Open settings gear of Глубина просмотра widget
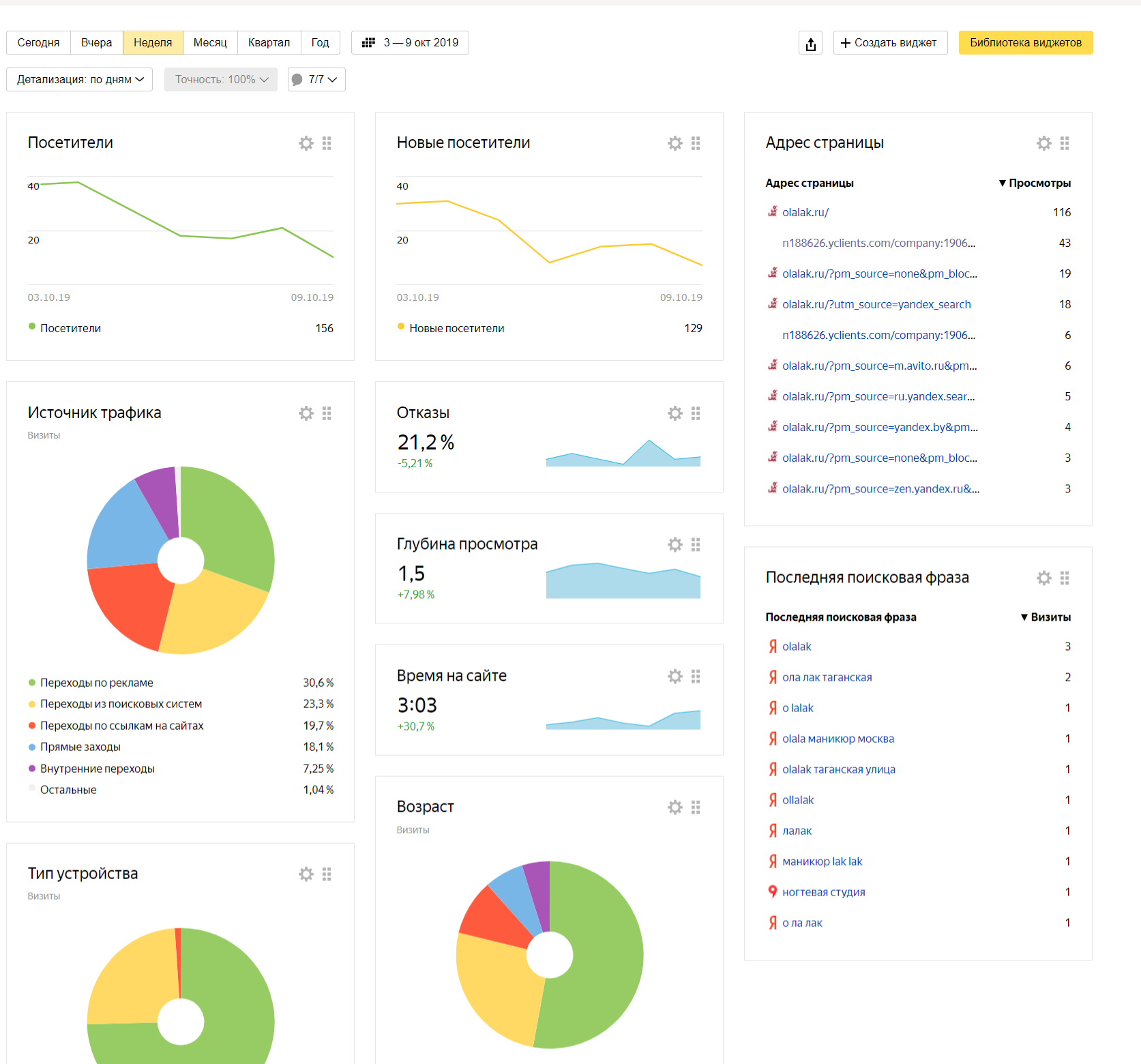1141x1064 pixels. click(x=675, y=544)
